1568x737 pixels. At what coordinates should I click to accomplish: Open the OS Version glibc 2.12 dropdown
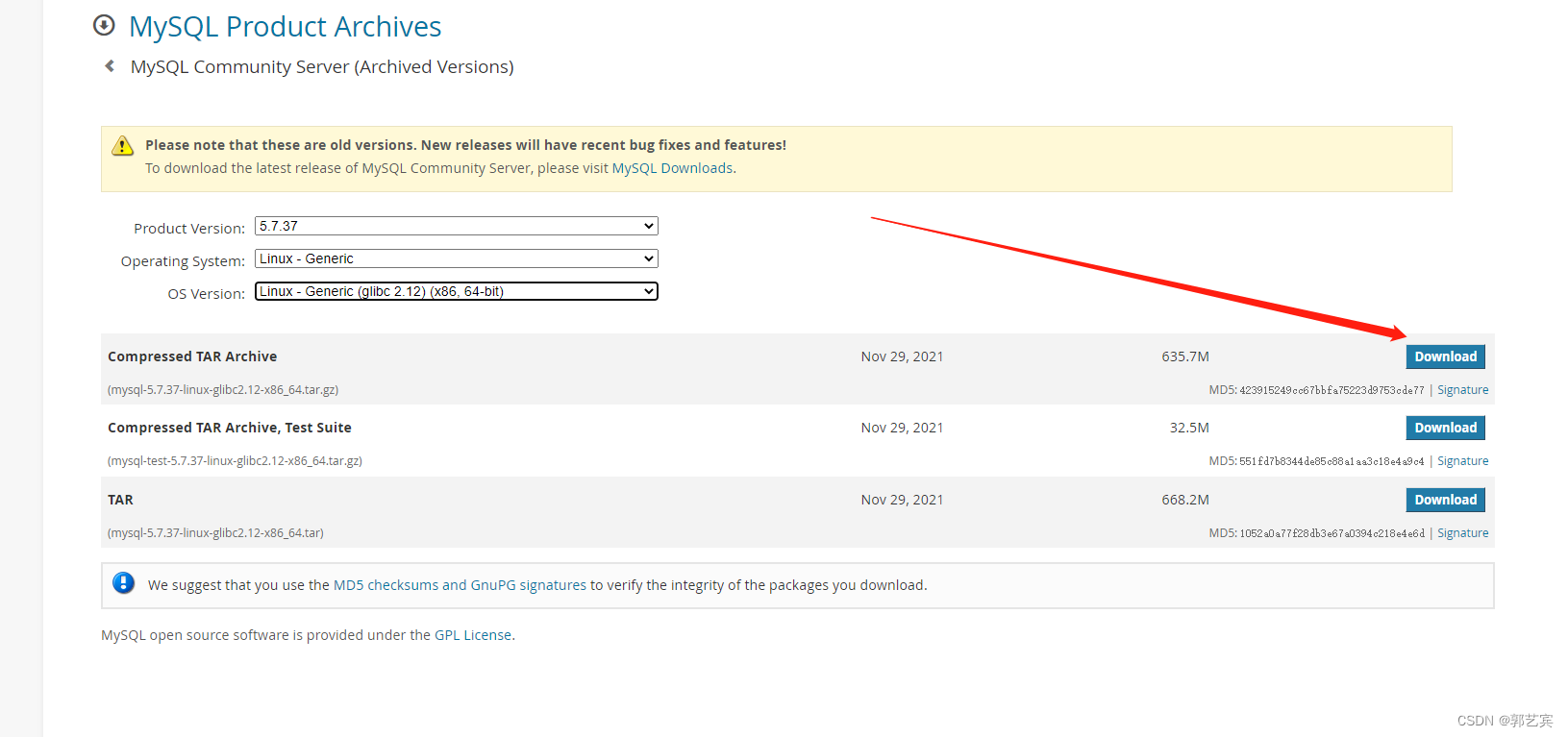coord(457,291)
